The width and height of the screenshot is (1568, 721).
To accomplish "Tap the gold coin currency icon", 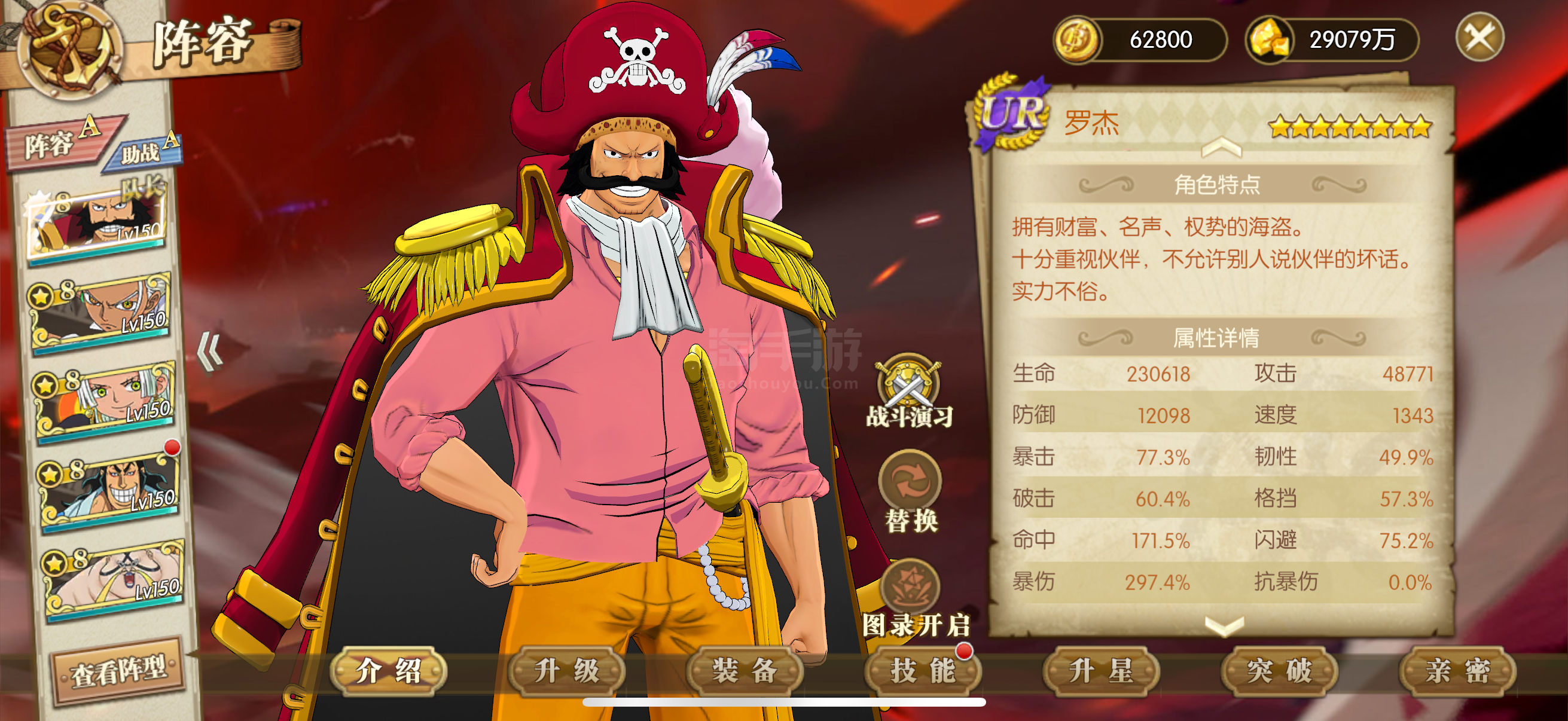I will point(1077,40).
